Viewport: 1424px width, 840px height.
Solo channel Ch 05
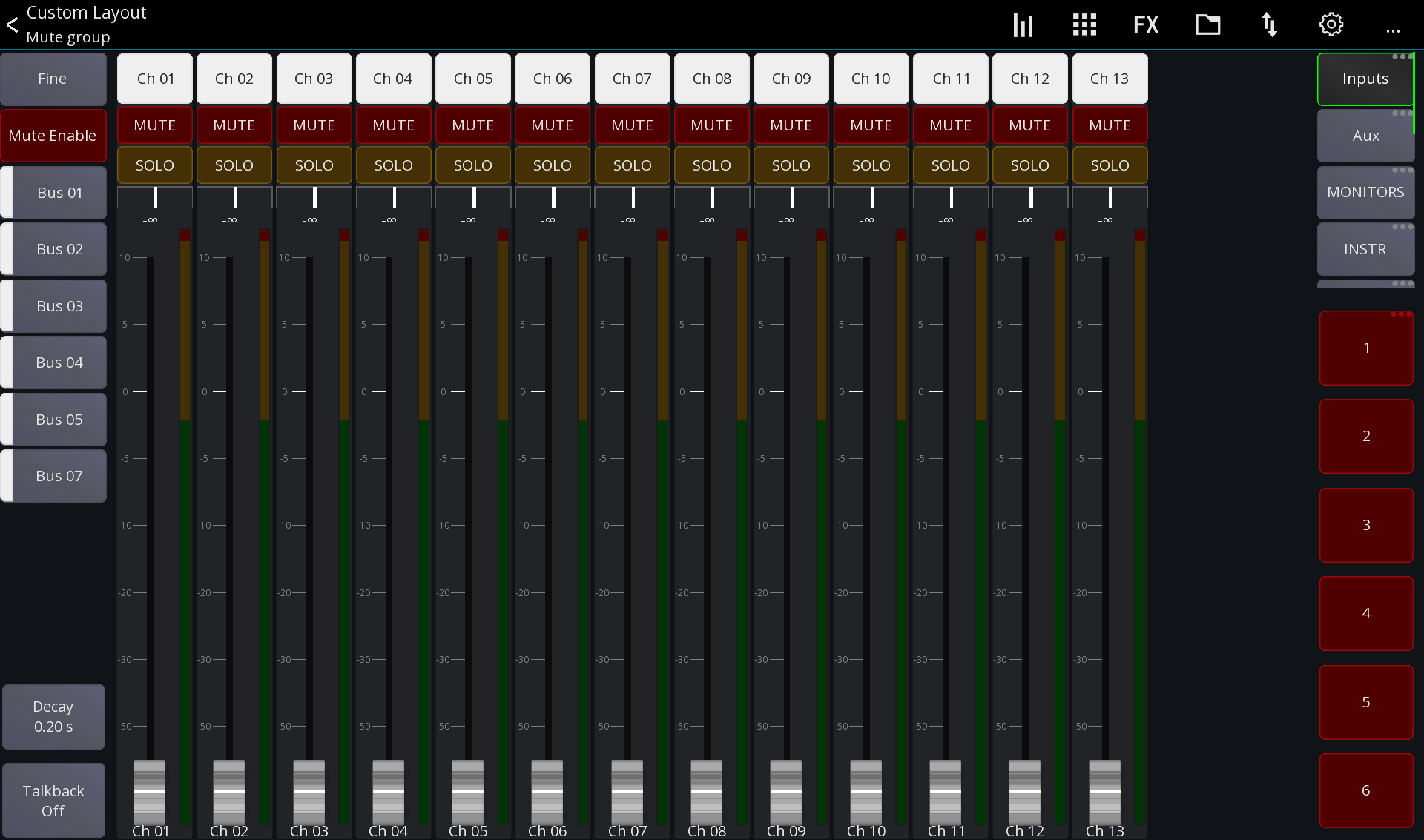pyautogui.click(x=473, y=165)
